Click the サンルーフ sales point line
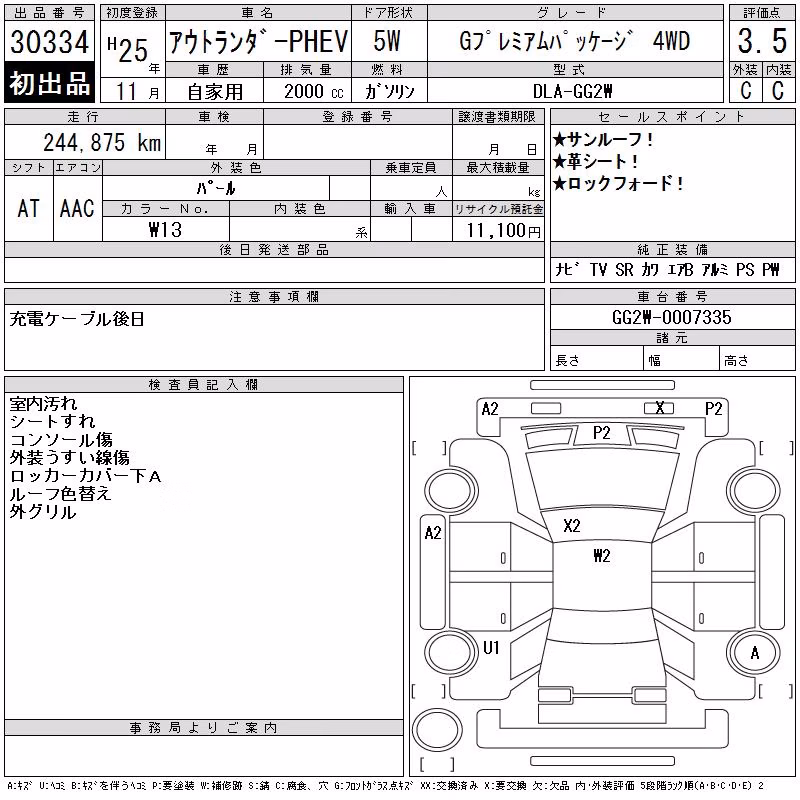800x800 pixels. coord(603,139)
